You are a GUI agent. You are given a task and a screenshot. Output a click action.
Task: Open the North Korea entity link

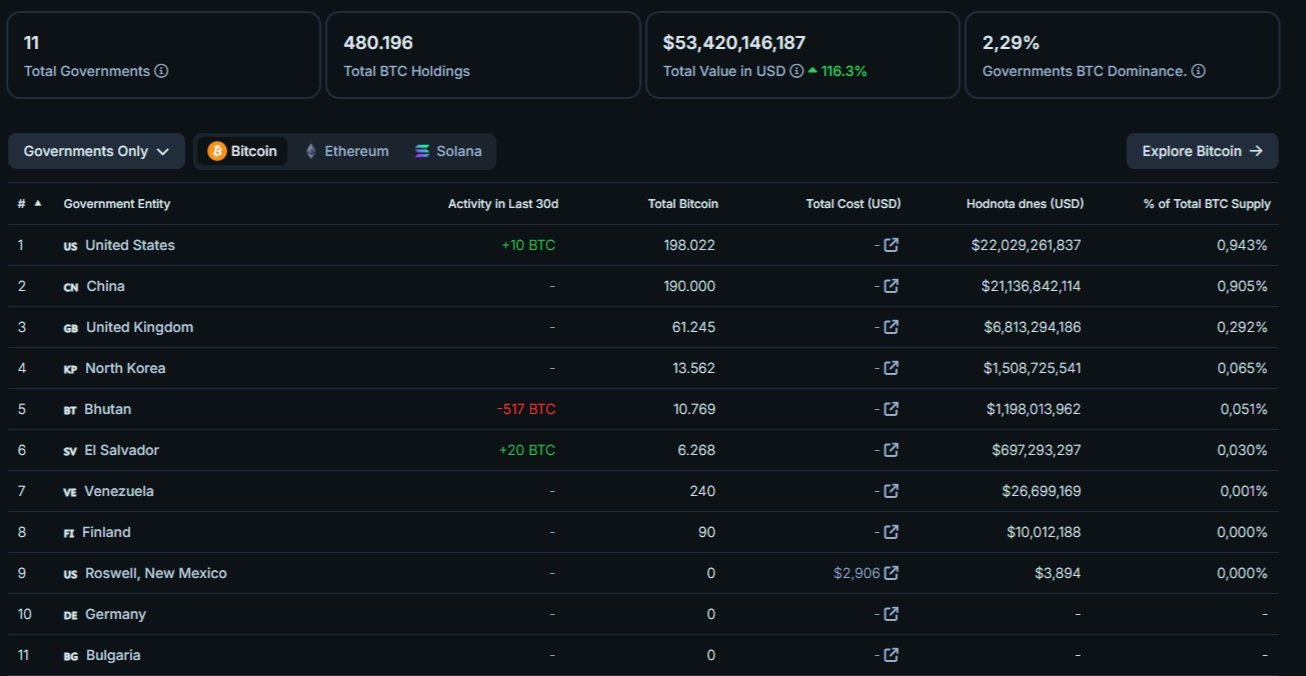[x=125, y=368]
